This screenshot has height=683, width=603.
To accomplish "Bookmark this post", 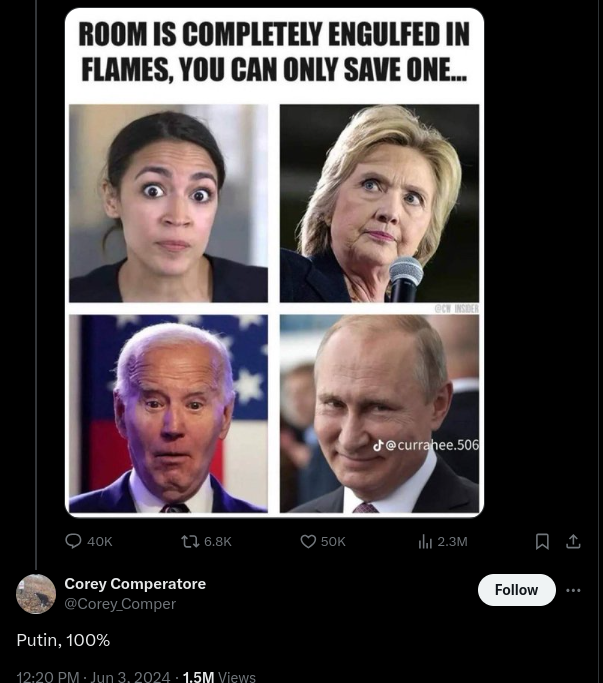I will pyautogui.click(x=542, y=541).
